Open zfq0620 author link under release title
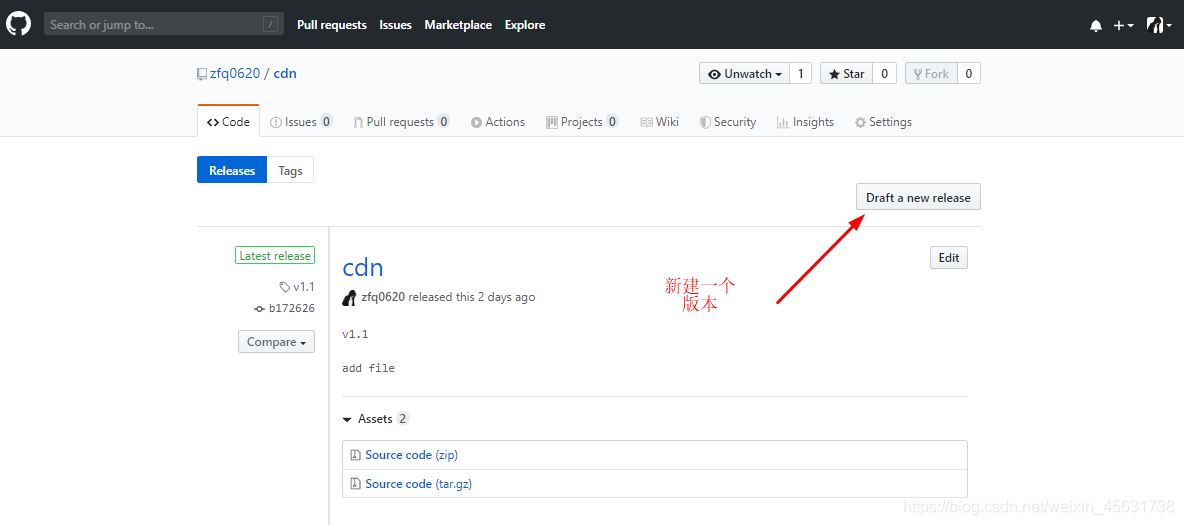The width and height of the screenshot is (1184, 525). (x=383, y=297)
